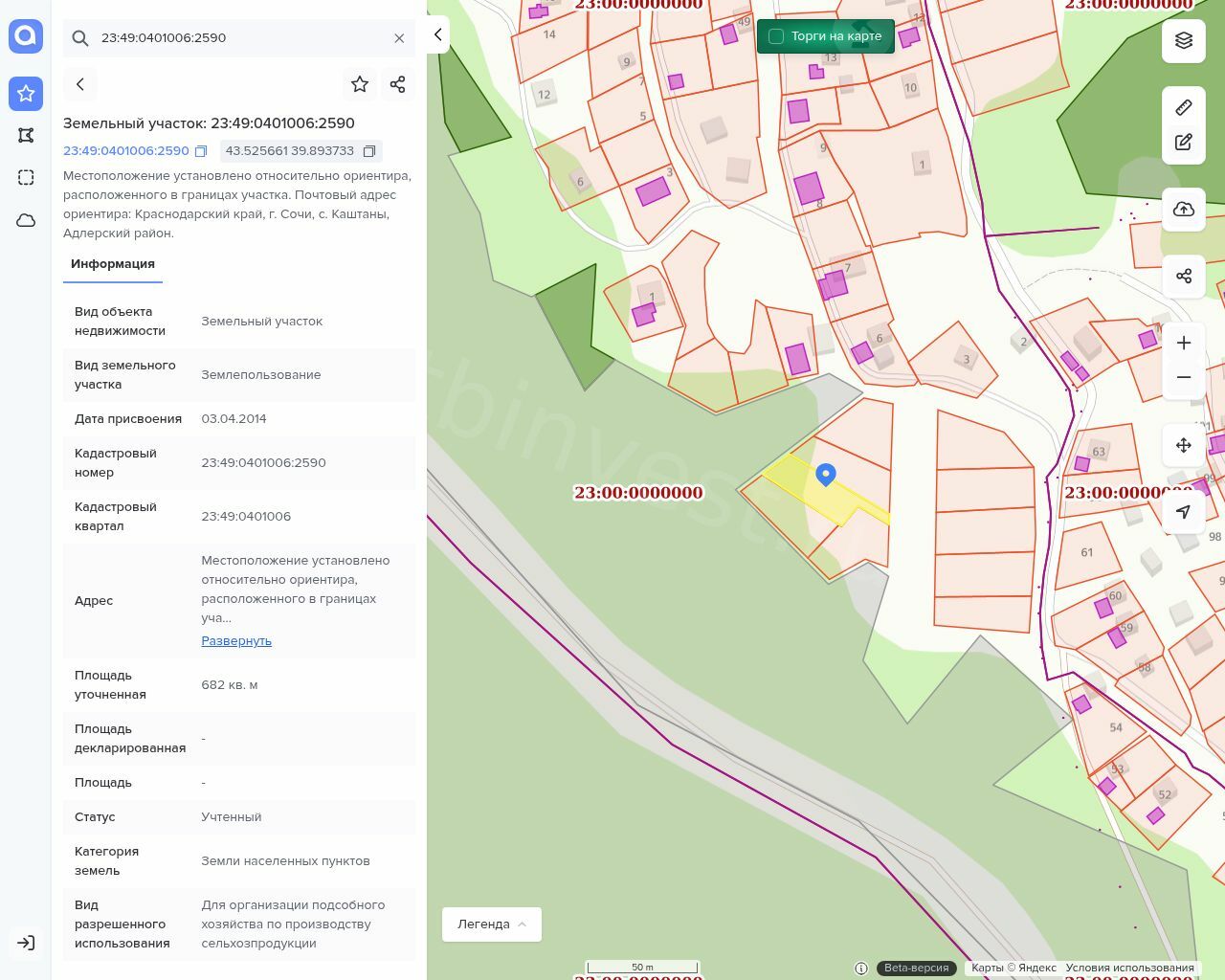Expand the Легенда panel
This screenshot has height=980, width=1225.
click(x=491, y=924)
